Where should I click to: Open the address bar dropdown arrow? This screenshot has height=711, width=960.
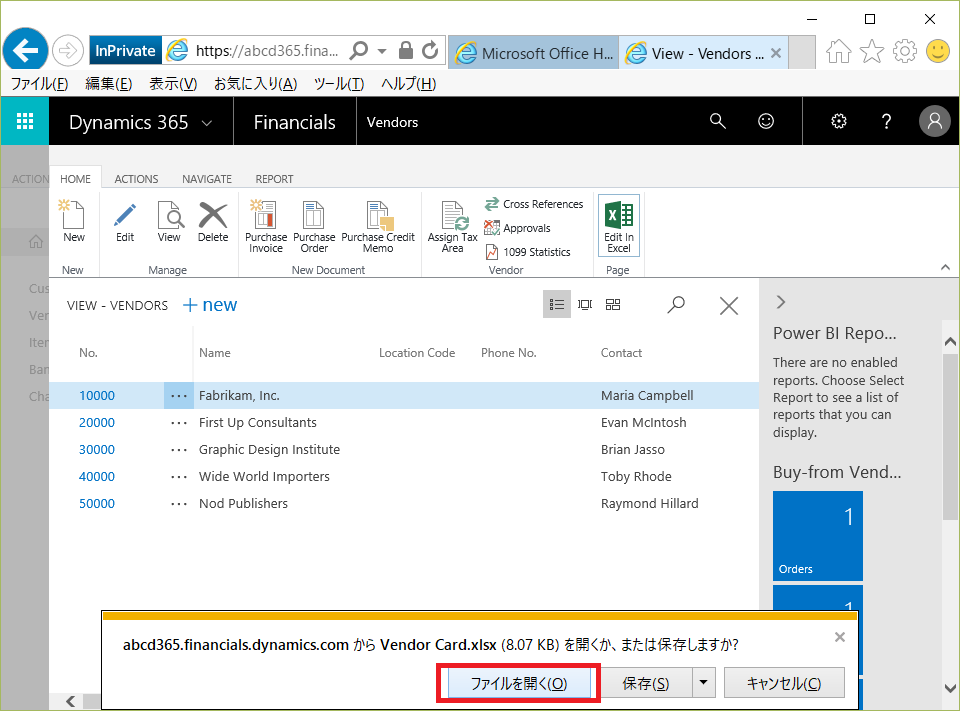[x=382, y=51]
